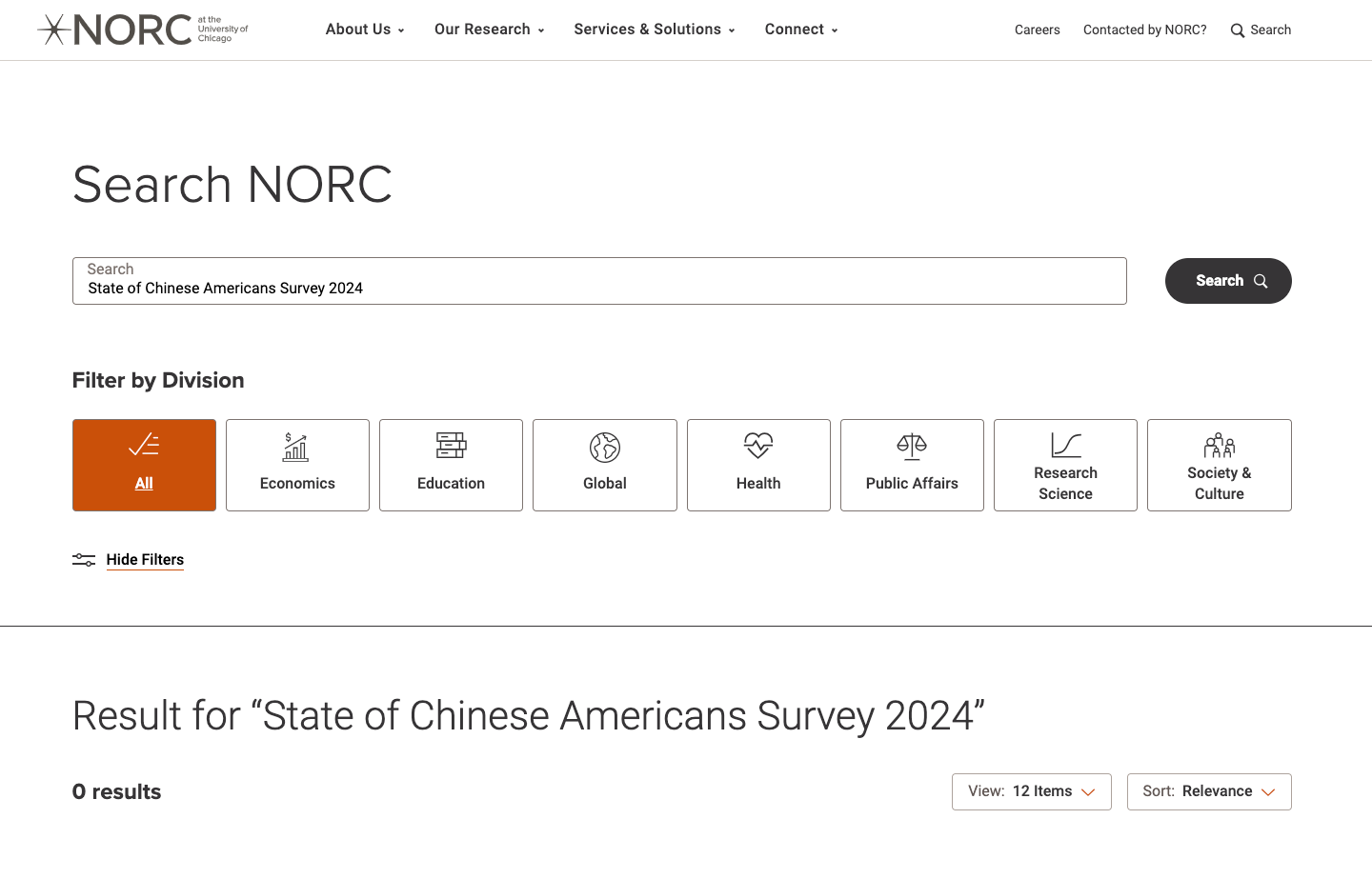Open the Contacted by NORC? link
This screenshot has width=1372, height=879.
point(1144,30)
